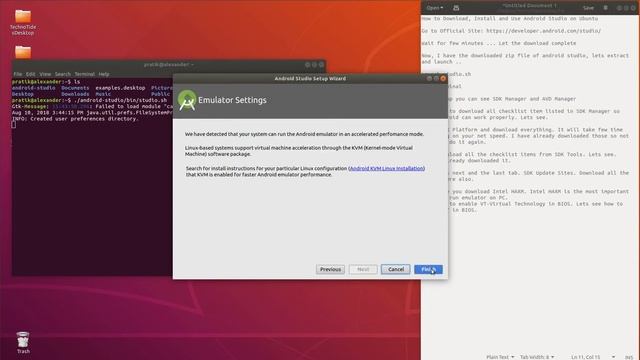The image size is (640, 360).
Task: Go back with the Previous button
Action: pyautogui.click(x=330, y=269)
